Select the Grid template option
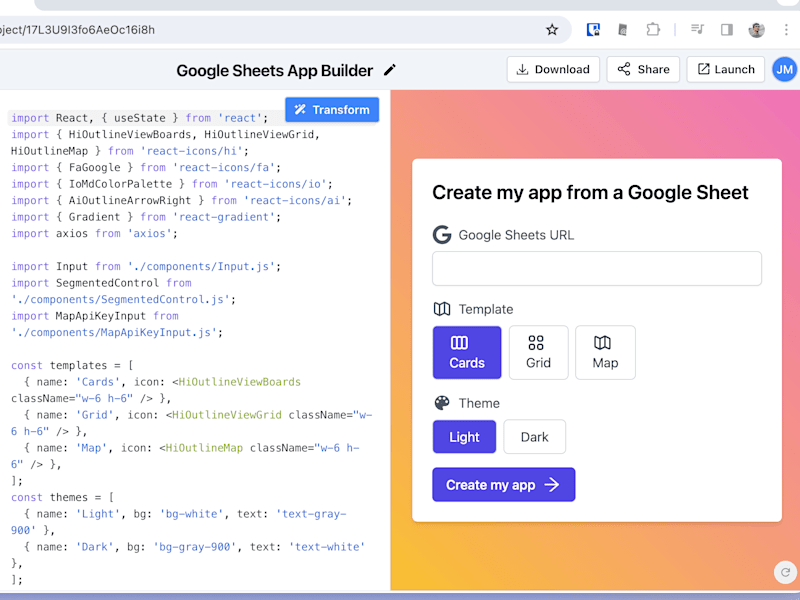Viewport: 800px width, 600px height. pos(538,353)
